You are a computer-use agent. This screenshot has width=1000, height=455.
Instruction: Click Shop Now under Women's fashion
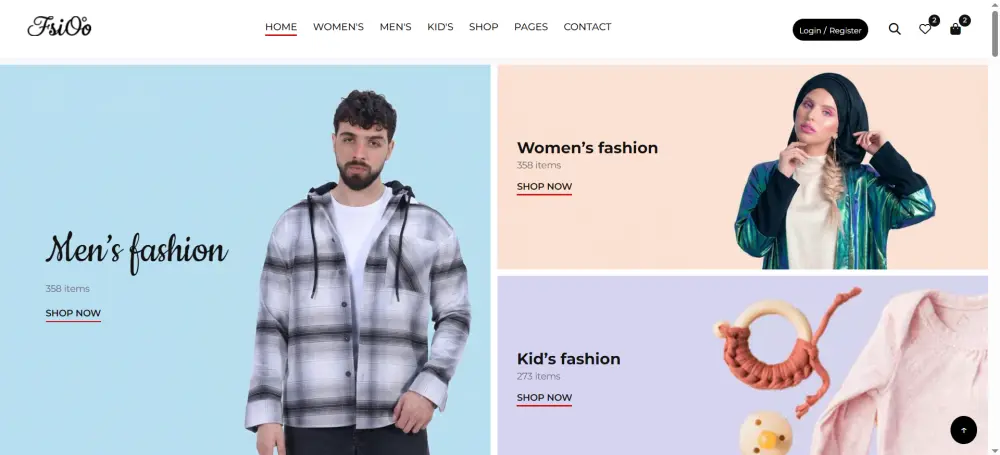point(544,186)
